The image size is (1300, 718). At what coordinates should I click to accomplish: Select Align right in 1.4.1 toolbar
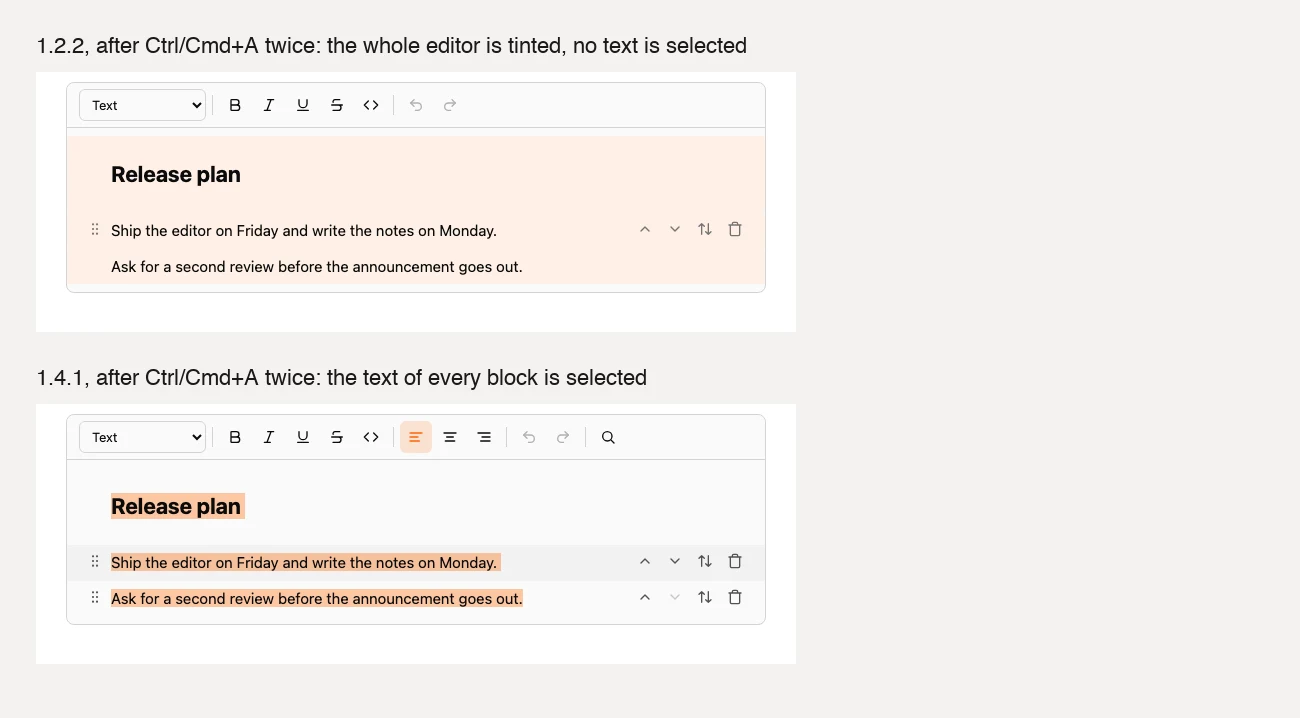point(484,437)
